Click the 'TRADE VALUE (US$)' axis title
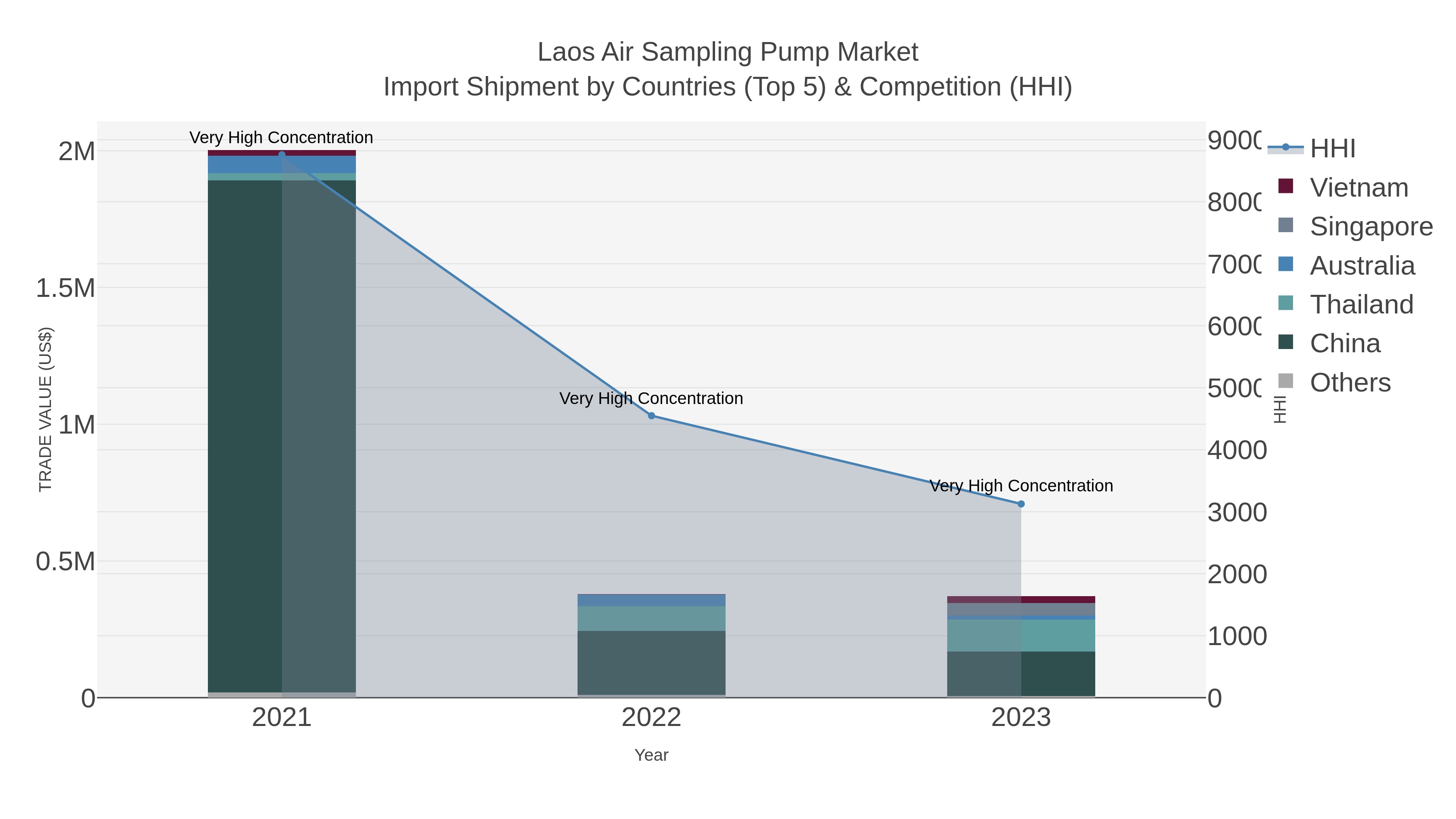Image resolution: width=1456 pixels, height=819 pixels. [45, 409]
